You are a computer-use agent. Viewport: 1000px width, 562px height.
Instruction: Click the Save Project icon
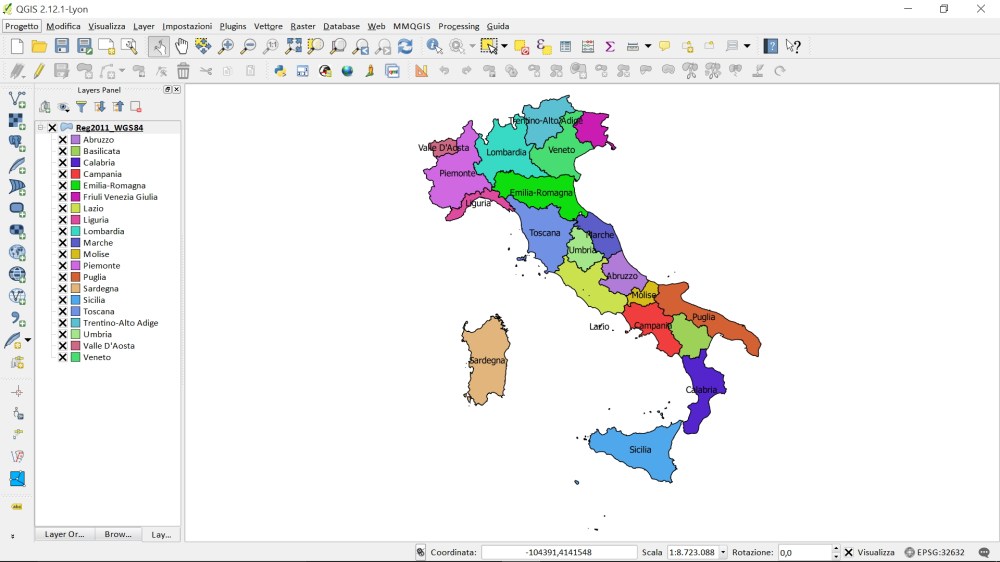(x=62, y=46)
